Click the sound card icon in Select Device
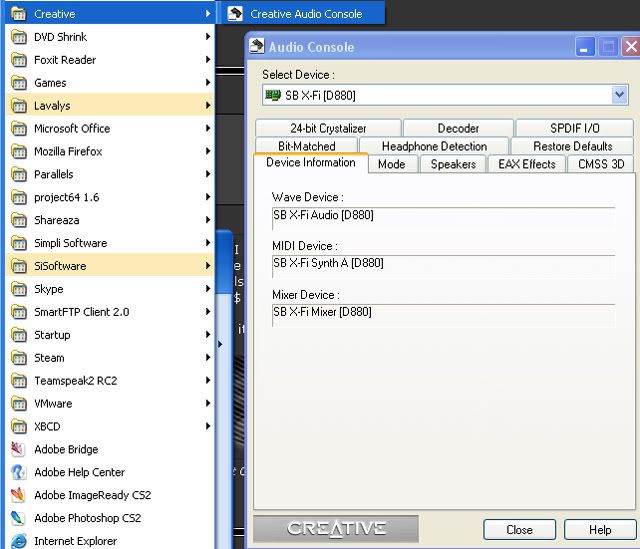640x549 pixels. pyautogui.click(x=273, y=95)
